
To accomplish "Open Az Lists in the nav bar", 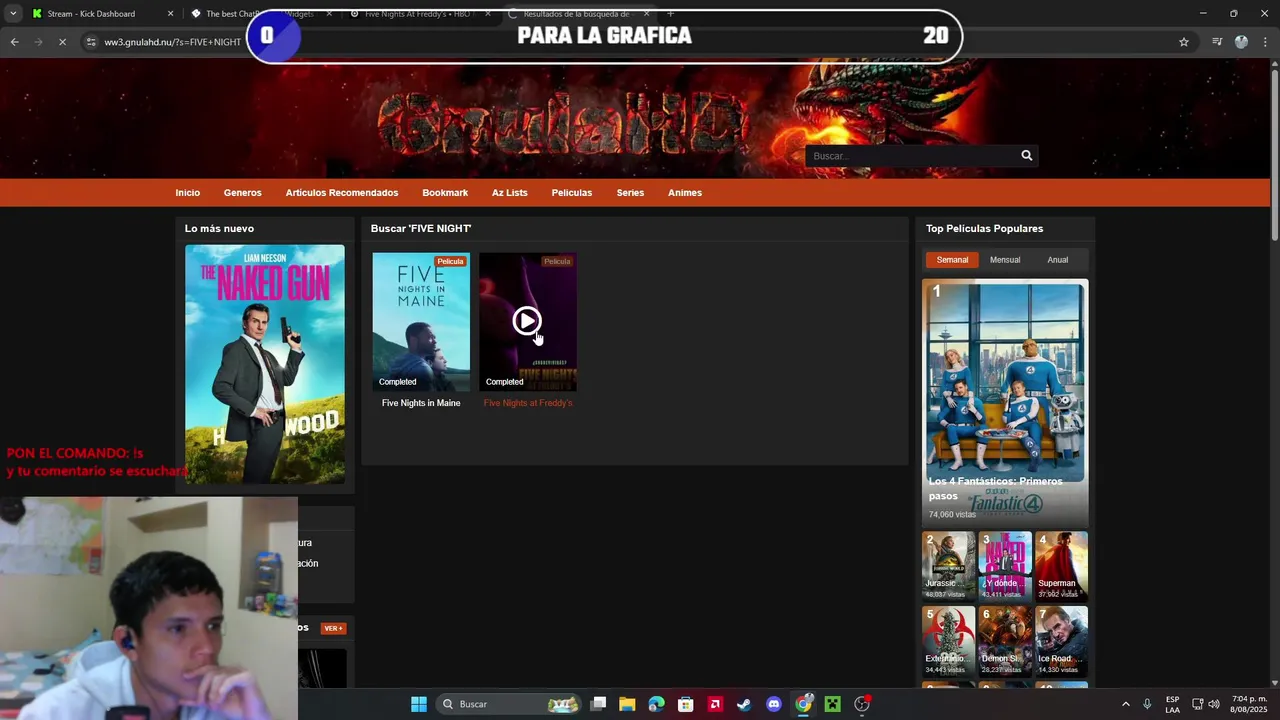I will pos(510,193).
